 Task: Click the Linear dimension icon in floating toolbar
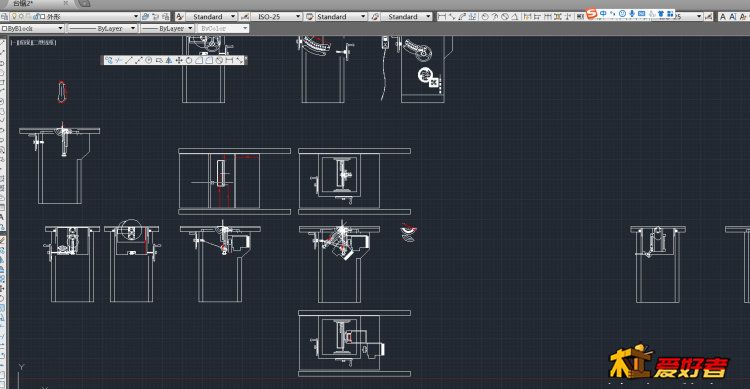(x=229, y=60)
